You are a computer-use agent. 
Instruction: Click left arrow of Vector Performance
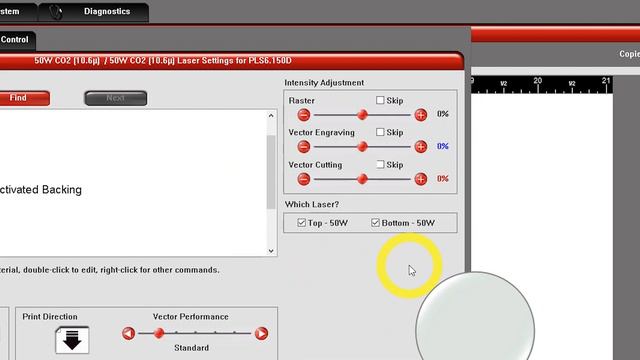[x=128, y=333]
